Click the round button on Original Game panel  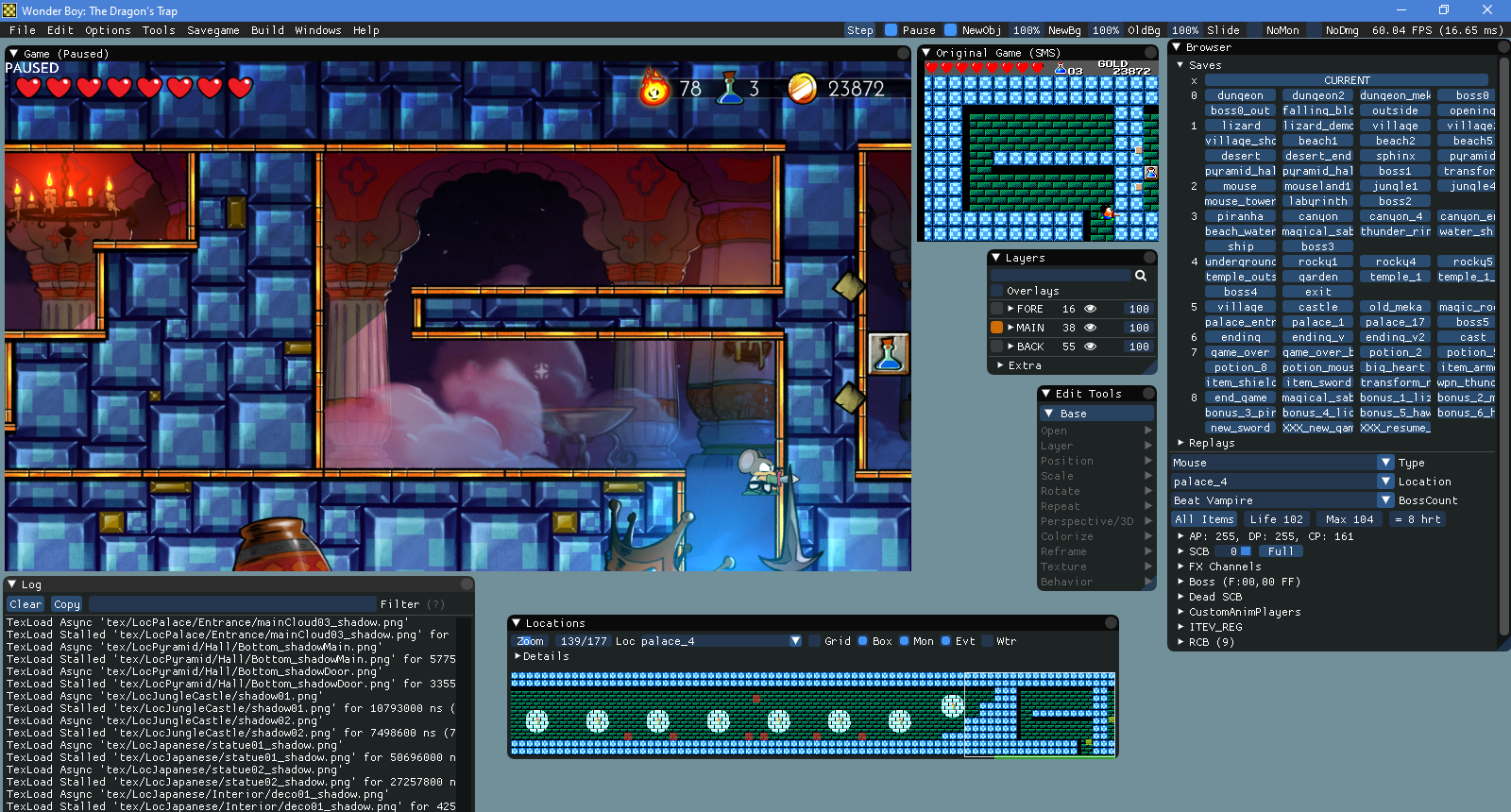point(1151,53)
